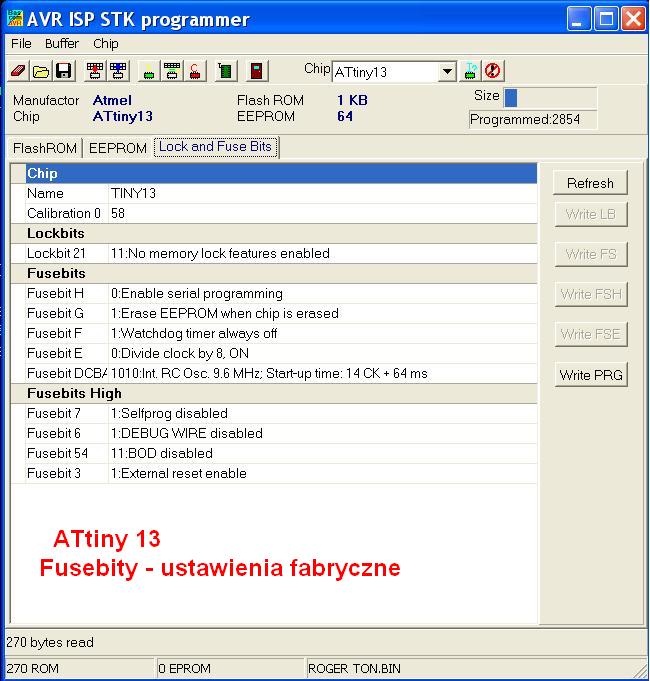Click the red-arrow write buffer to chip icon
Screen dimensions: 650x681
tap(95, 70)
